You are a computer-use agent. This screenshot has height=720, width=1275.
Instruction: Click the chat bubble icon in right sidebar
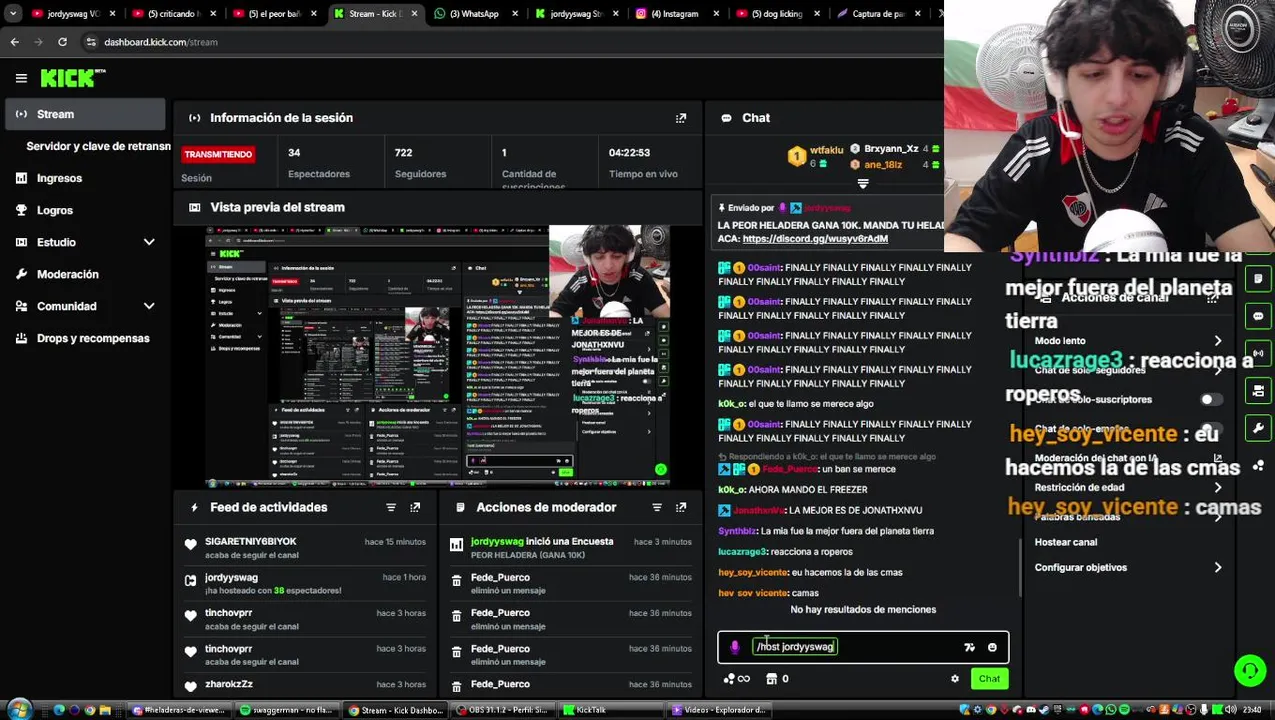pyautogui.click(x=1258, y=316)
